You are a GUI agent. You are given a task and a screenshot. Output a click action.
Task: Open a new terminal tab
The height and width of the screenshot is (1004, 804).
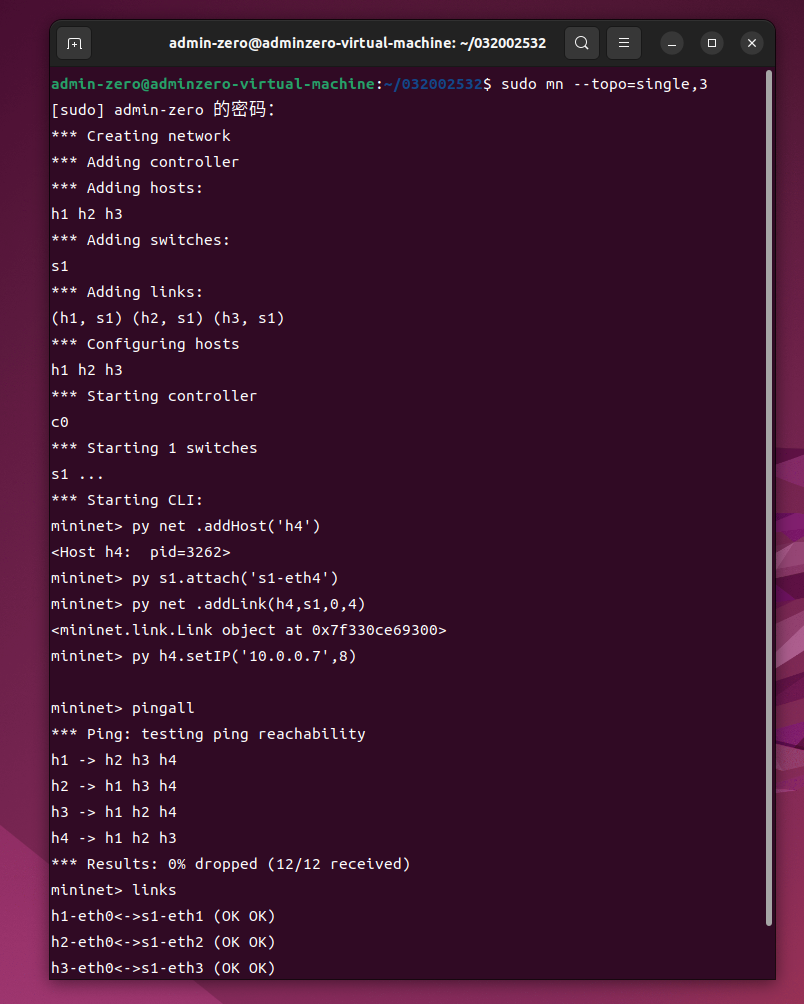click(74, 44)
